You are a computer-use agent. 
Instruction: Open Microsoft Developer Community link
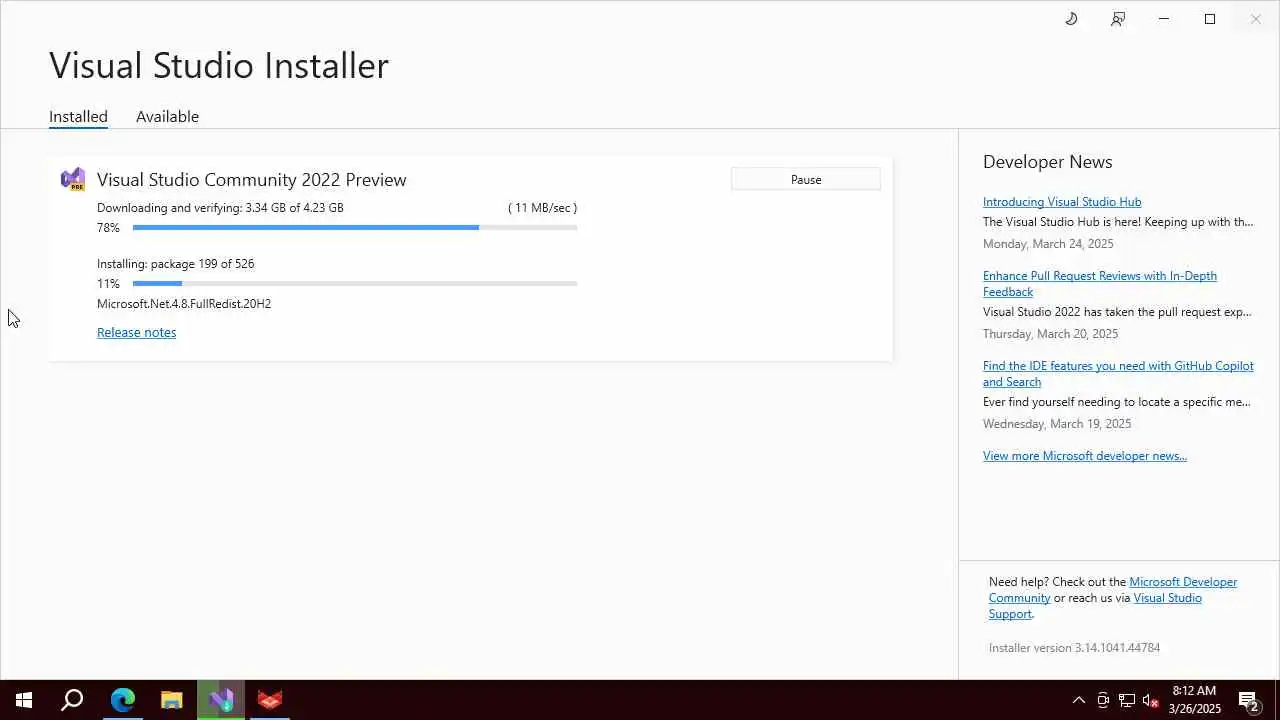pyautogui.click(x=1113, y=589)
